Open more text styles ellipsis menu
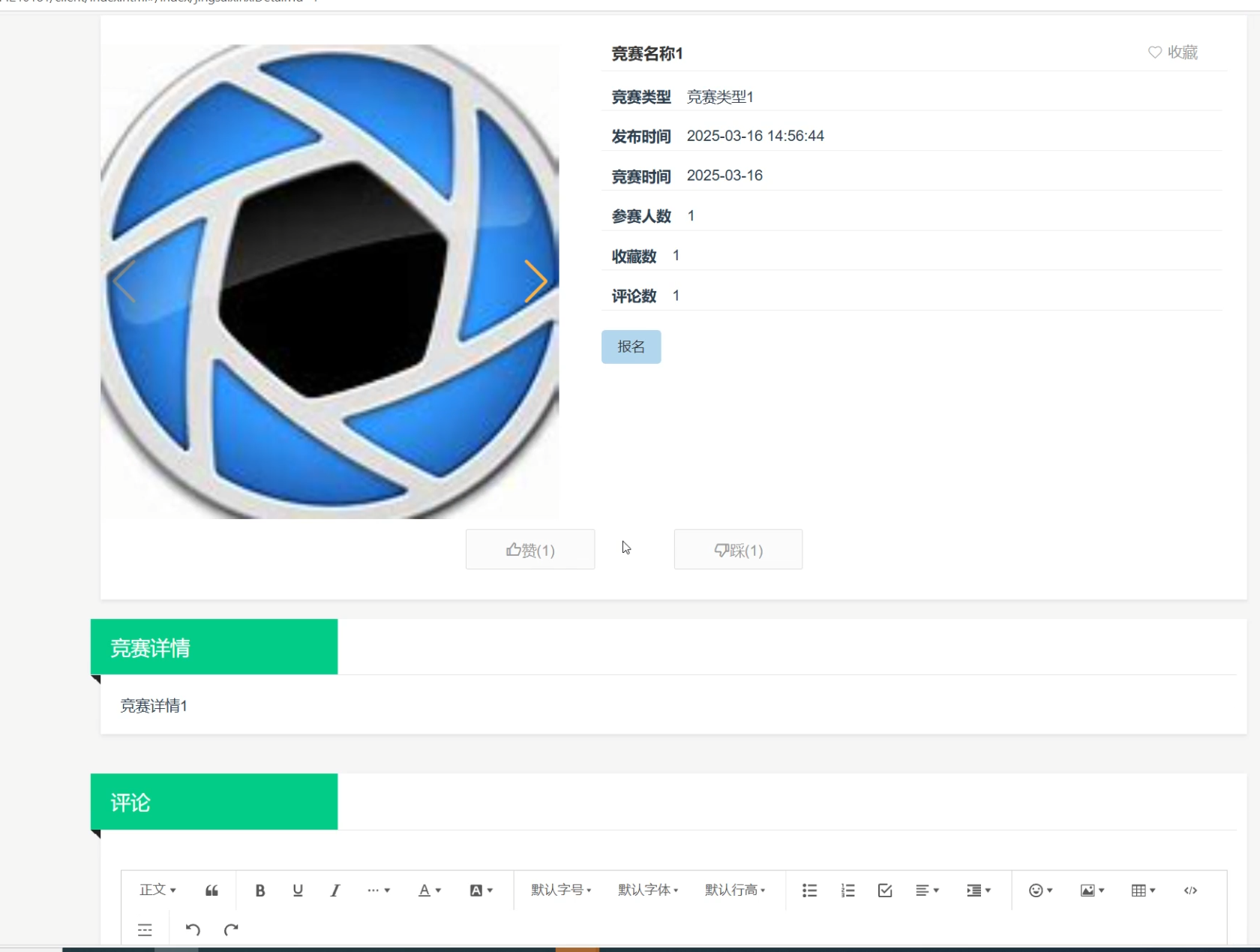Screen dimensions: 1260x952 click(379, 890)
